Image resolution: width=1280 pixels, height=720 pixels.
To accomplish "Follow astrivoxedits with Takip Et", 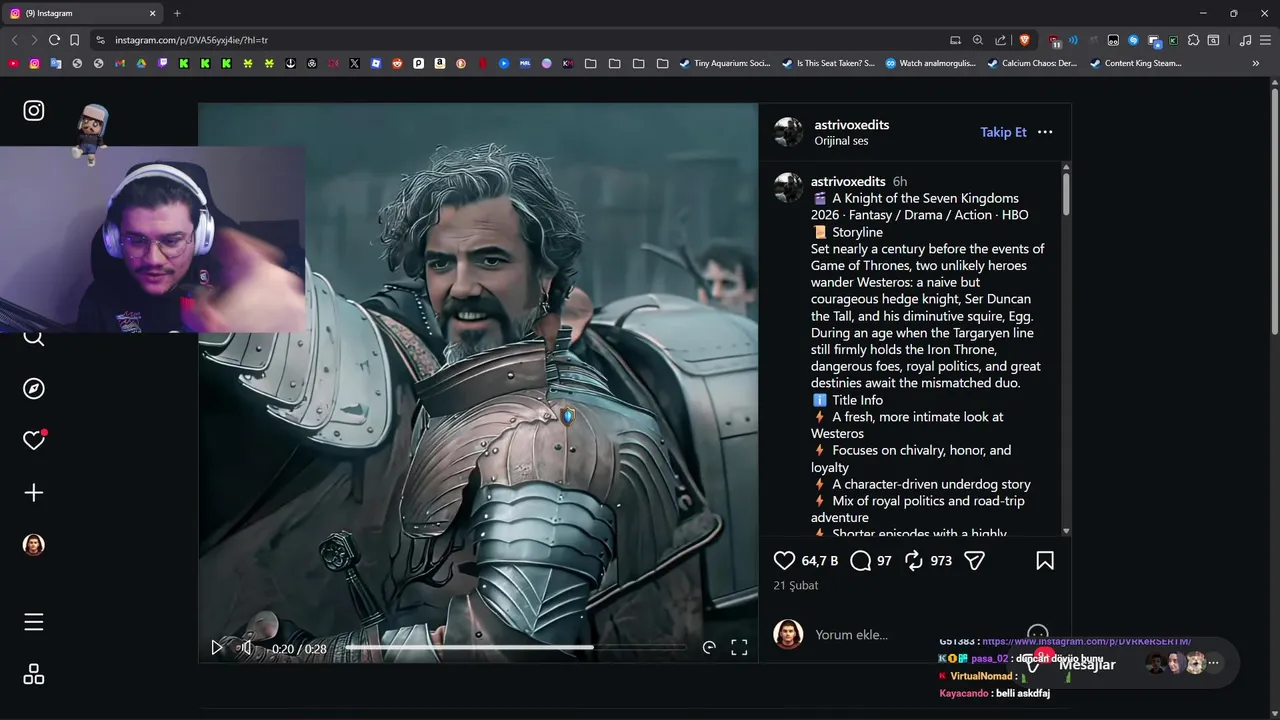I will coord(1003,132).
